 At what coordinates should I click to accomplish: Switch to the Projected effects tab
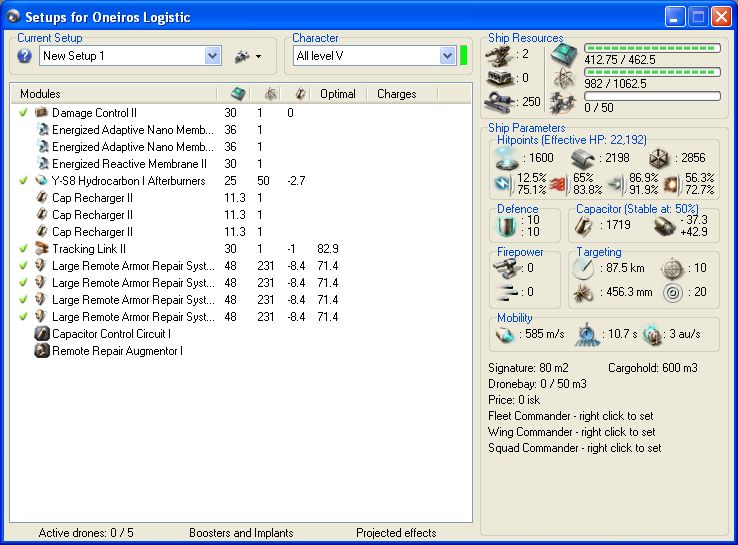click(396, 533)
